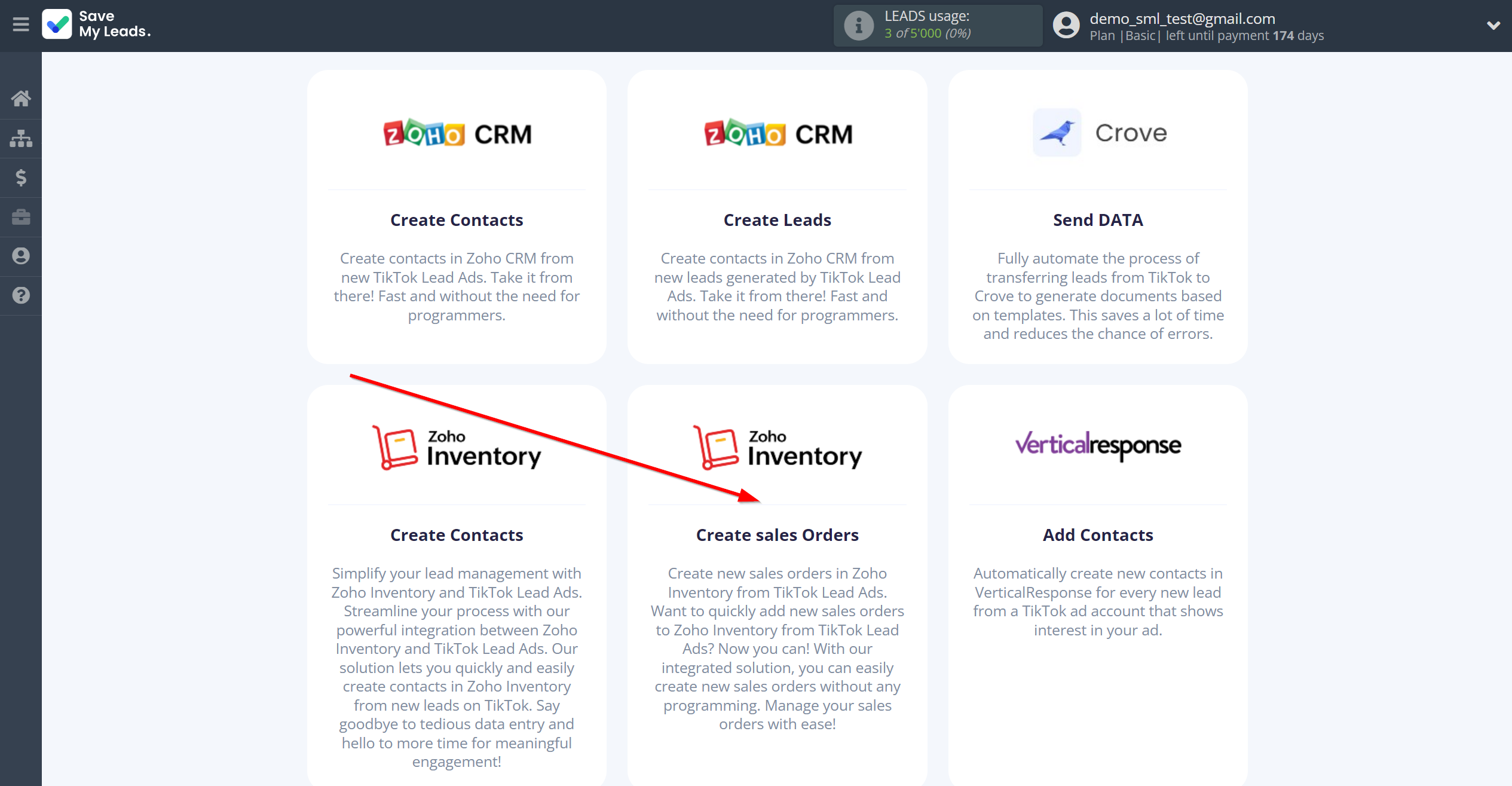The height and width of the screenshot is (786, 1512).
Task: Expand the account dropdown chevron
Action: [x=1493, y=25]
